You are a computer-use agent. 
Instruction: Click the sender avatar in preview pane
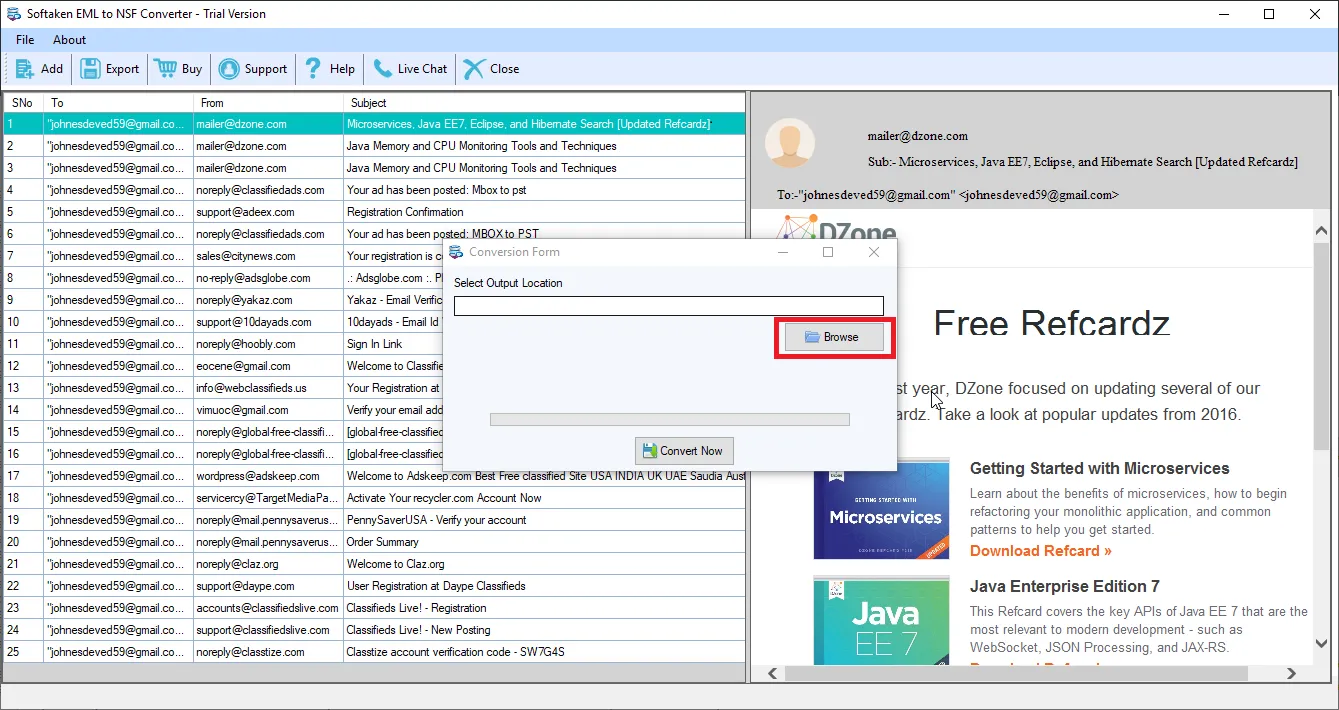point(790,142)
